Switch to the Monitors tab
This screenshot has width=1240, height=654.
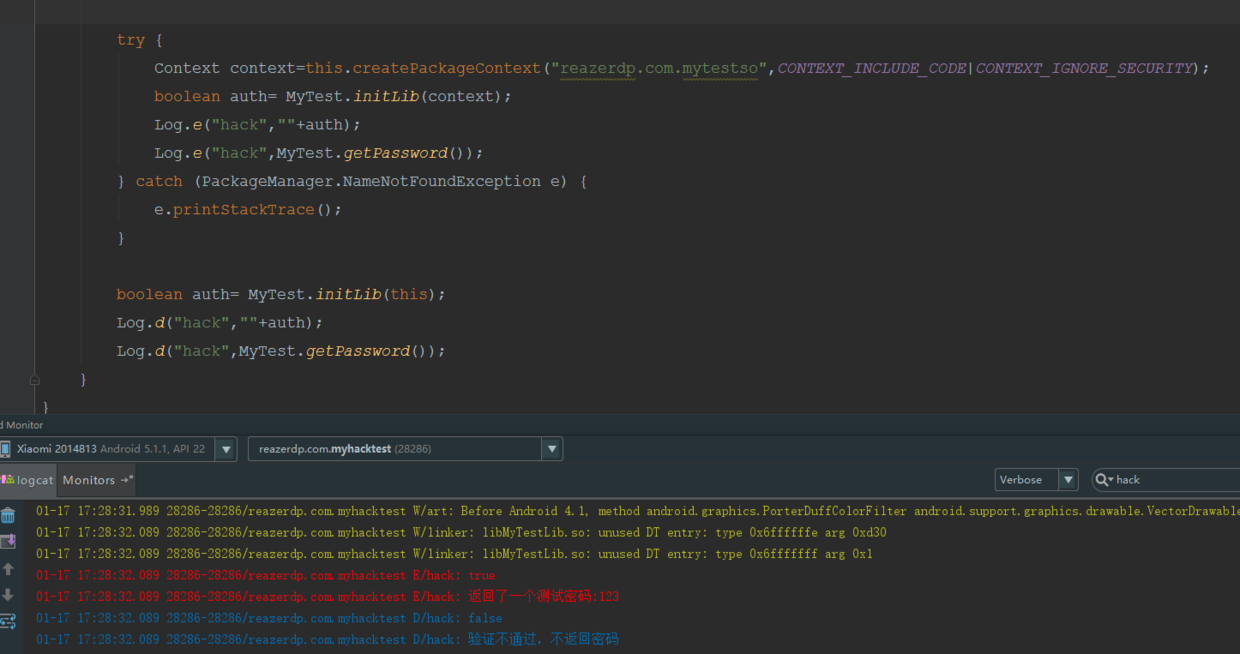coord(97,480)
